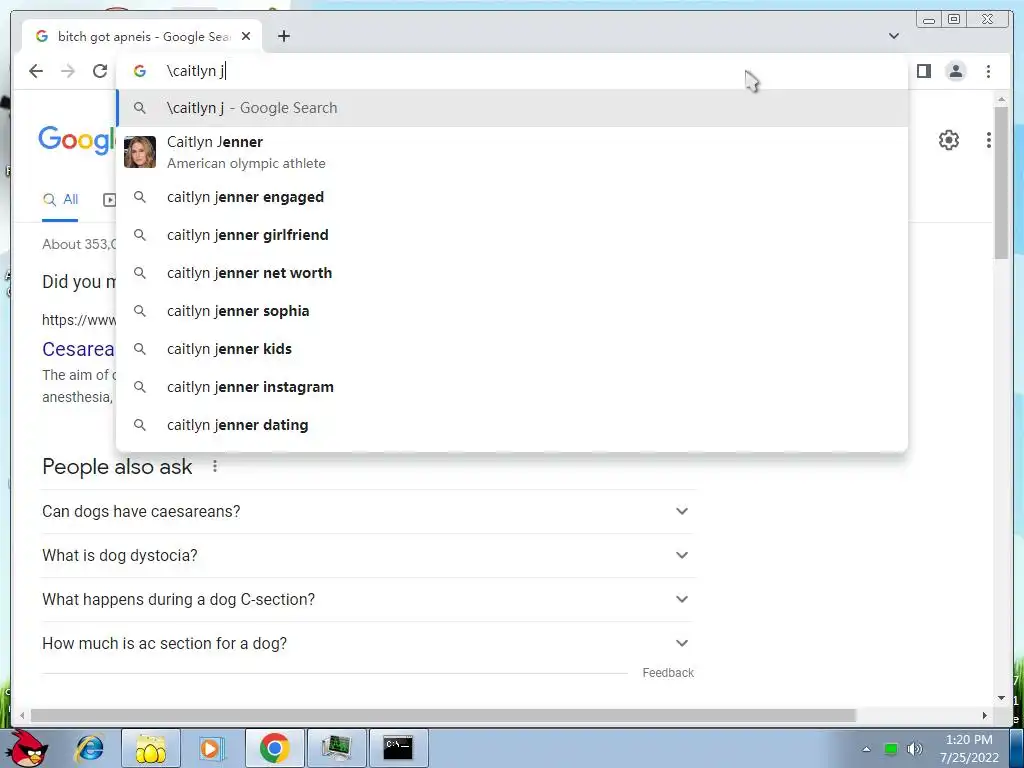This screenshot has height=768, width=1024.
Task: Toggle the Chrome side panel
Action: coord(923,71)
